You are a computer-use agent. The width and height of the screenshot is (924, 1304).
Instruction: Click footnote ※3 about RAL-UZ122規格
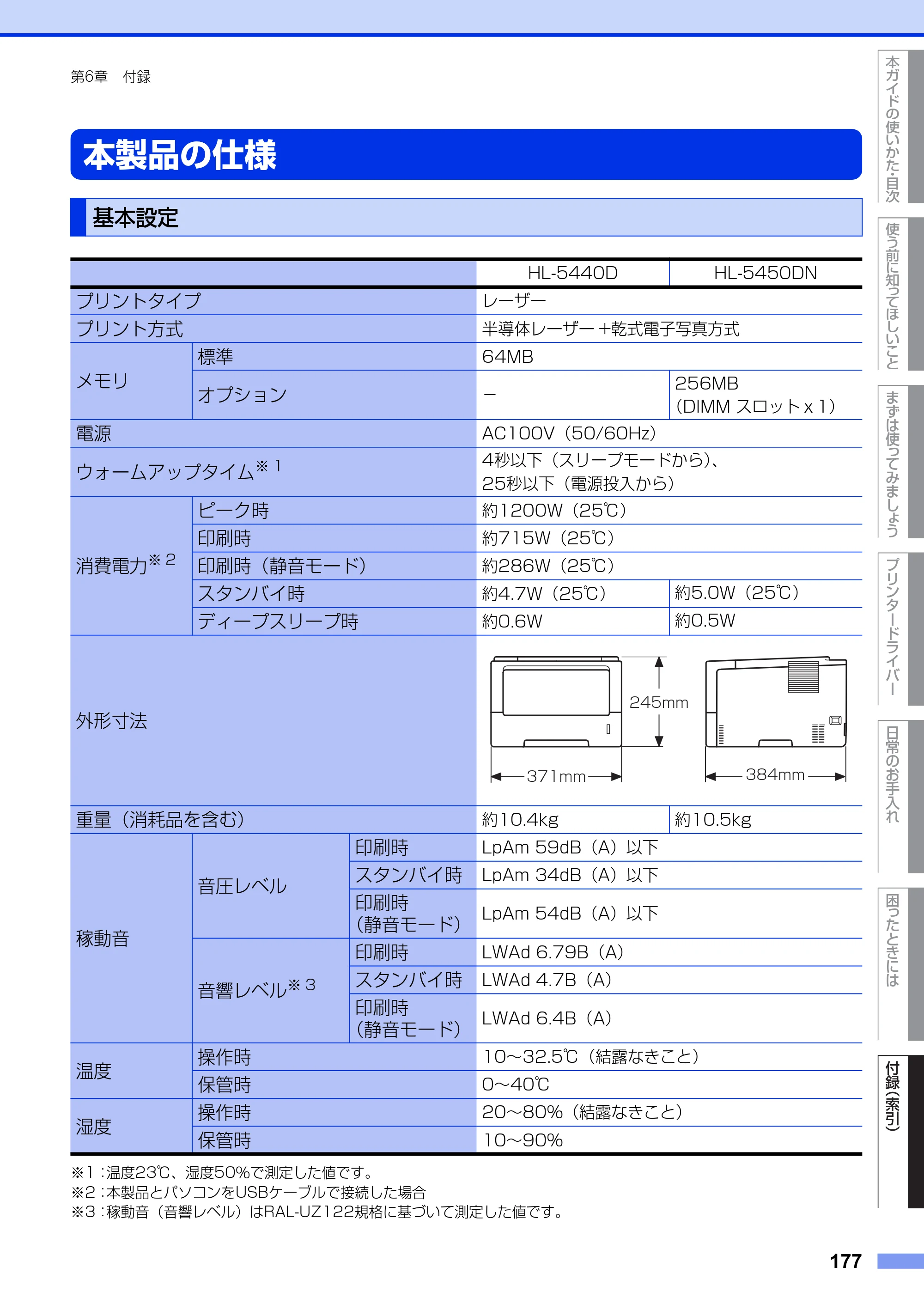(317, 1213)
